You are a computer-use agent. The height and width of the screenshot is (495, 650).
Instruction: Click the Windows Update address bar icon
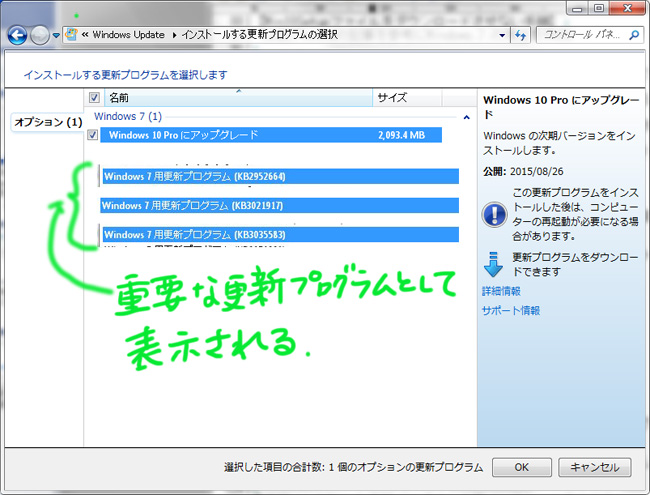[72, 35]
